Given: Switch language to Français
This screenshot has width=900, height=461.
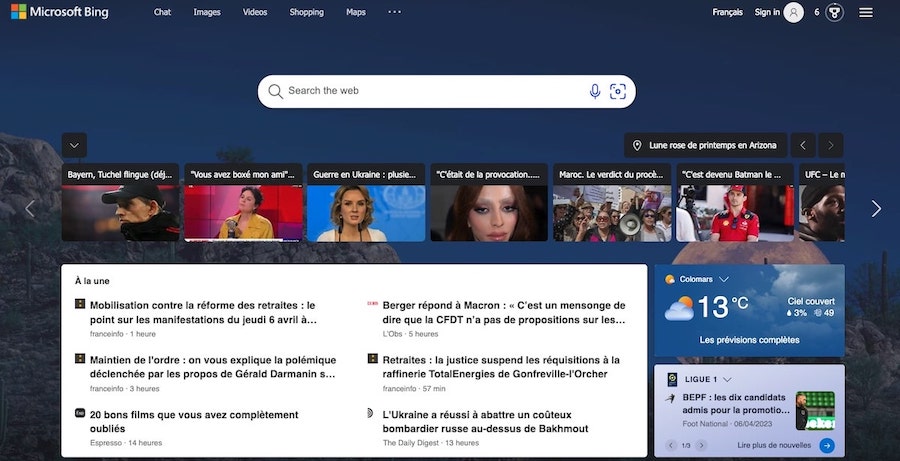Looking at the screenshot, I should coord(728,12).
